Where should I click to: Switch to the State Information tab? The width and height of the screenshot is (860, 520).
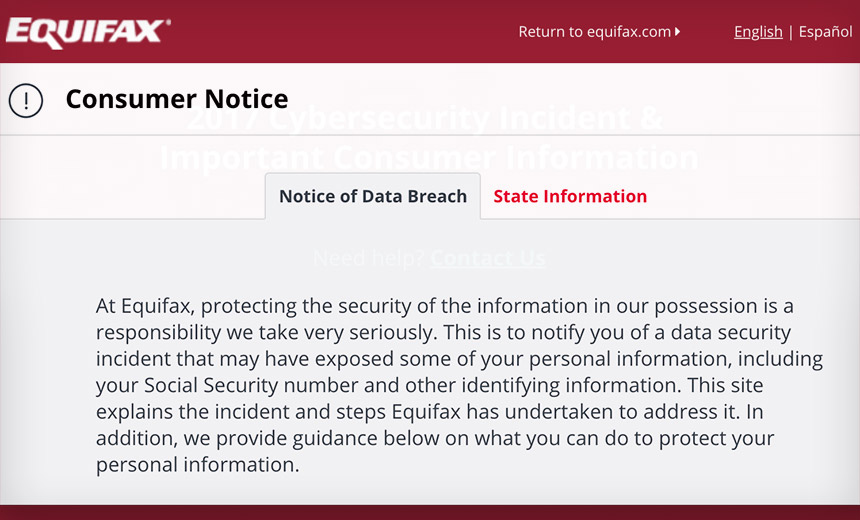click(x=570, y=196)
